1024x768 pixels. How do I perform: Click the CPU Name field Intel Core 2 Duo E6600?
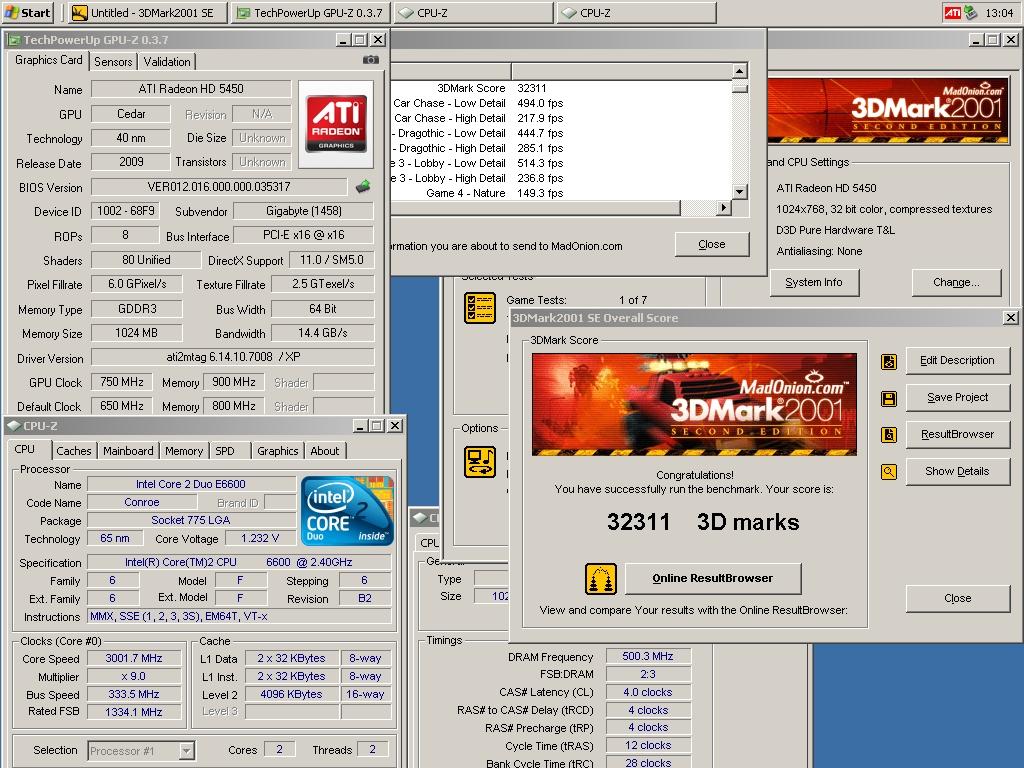[191, 484]
